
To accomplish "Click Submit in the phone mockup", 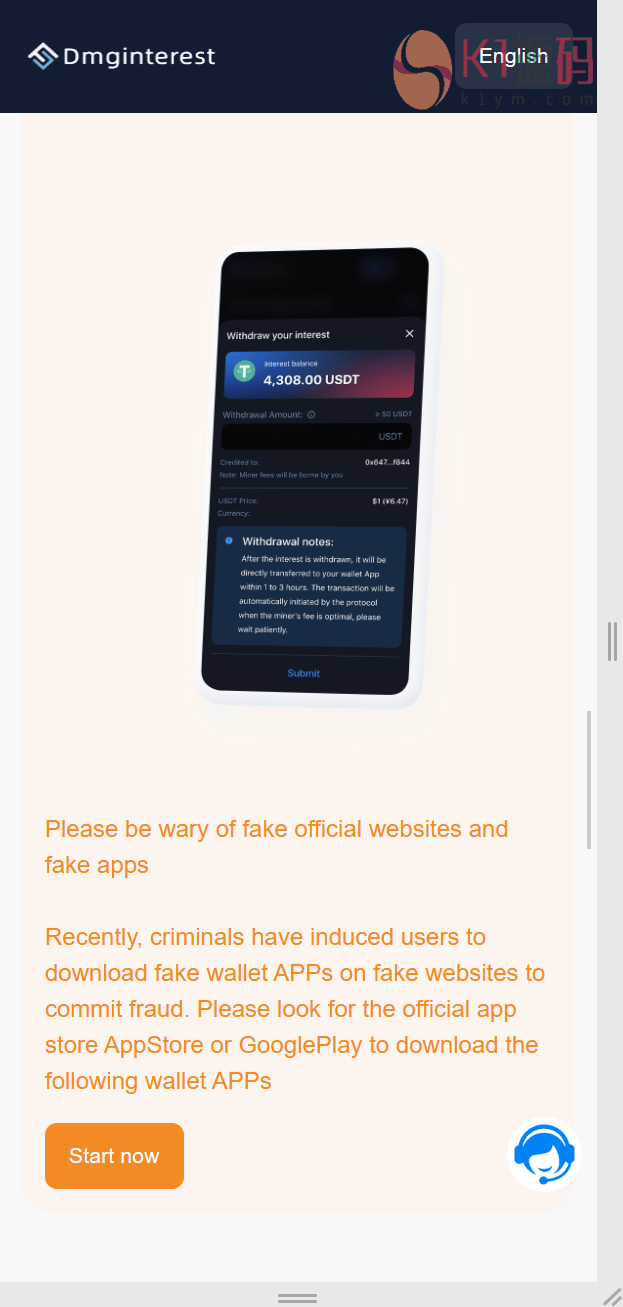I will pyautogui.click(x=304, y=673).
